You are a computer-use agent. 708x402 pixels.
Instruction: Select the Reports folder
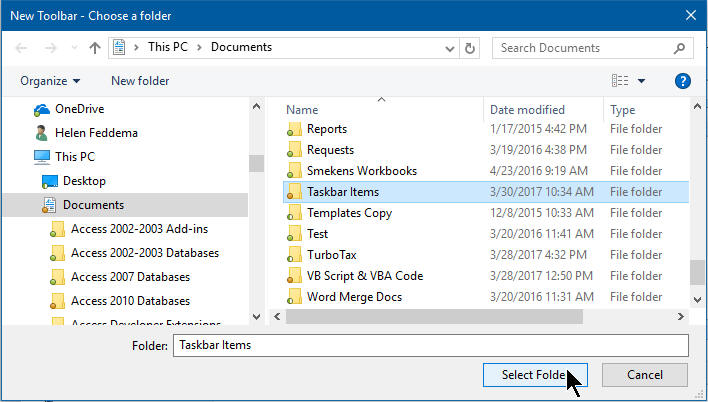(327, 129)
